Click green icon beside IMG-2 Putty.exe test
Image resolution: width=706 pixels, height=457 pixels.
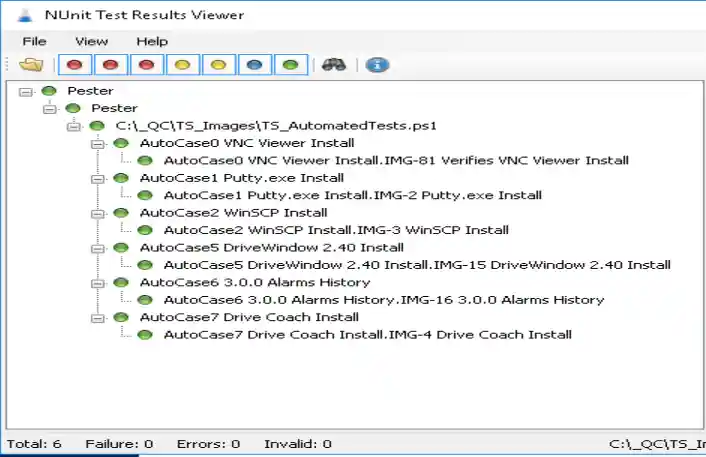(x=145, y=195)
